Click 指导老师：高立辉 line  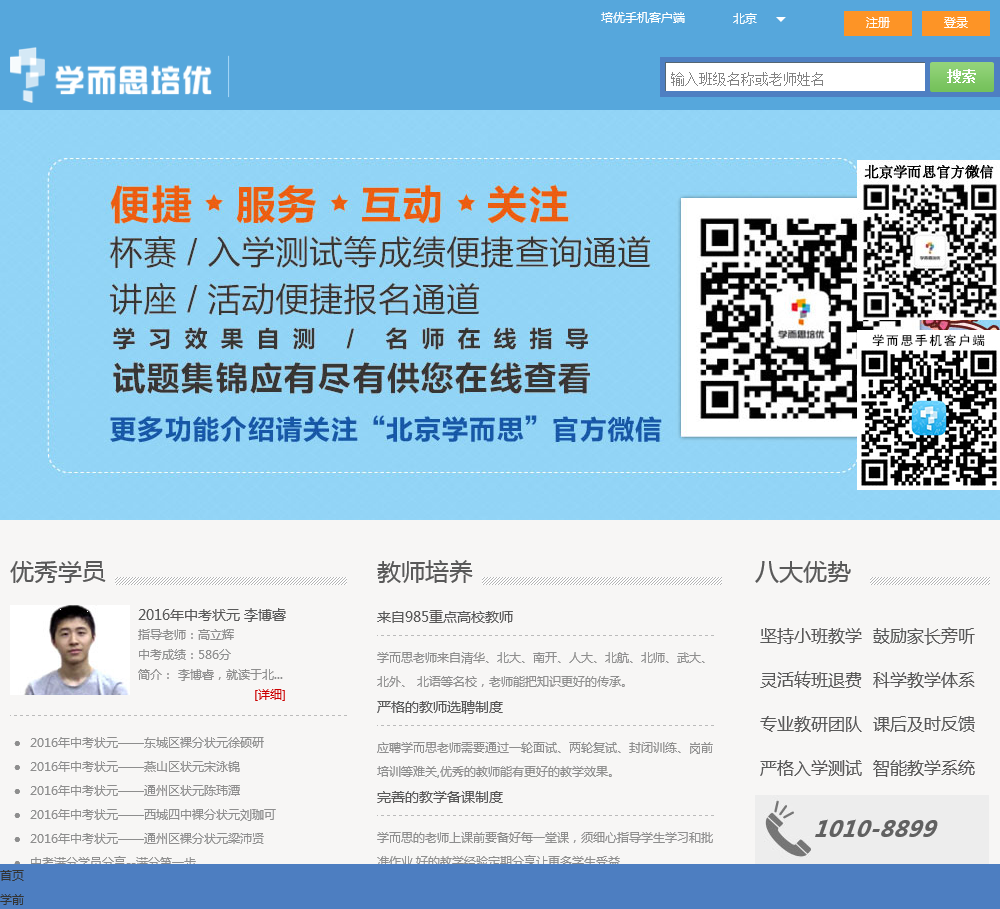pos(186,635)
